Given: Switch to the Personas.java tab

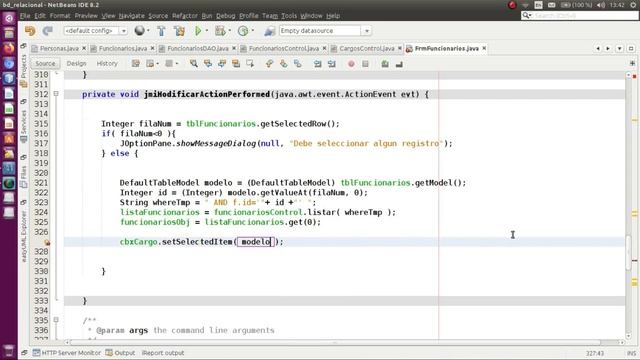Looking at the screenshot, I should [59, 48].
